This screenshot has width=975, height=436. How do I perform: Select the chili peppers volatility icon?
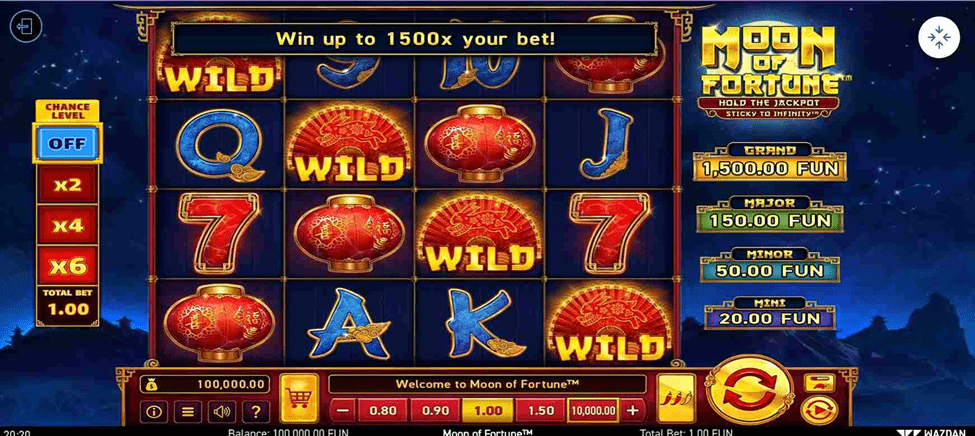pyautogui.click(x=676, y=398)
